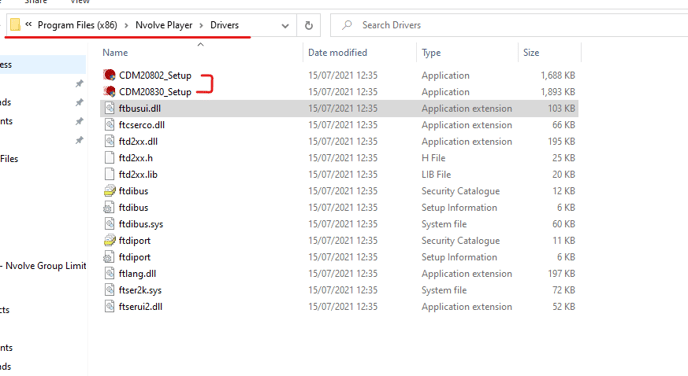
Task: Click the H File type cell
Action: [433, 158]
